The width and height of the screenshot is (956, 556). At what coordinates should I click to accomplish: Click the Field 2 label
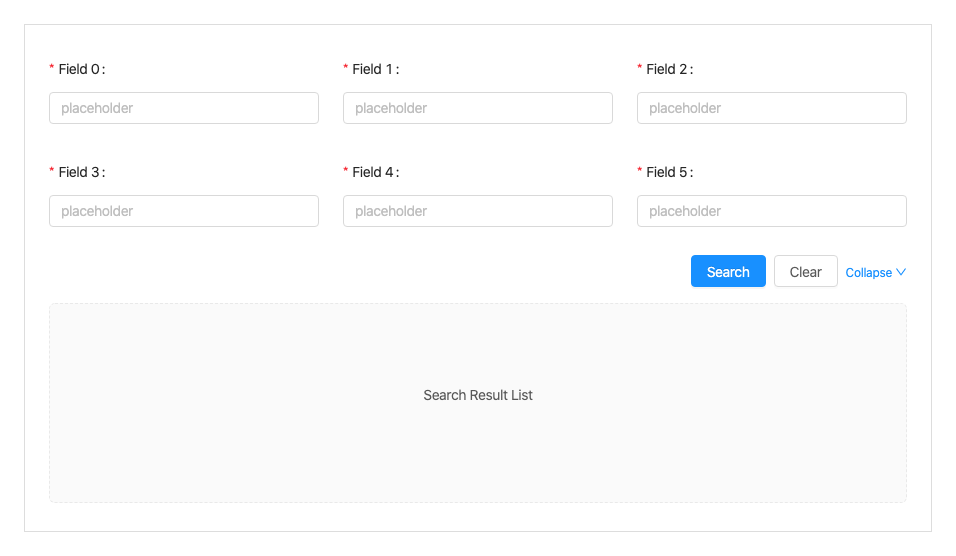coord(668,69)
